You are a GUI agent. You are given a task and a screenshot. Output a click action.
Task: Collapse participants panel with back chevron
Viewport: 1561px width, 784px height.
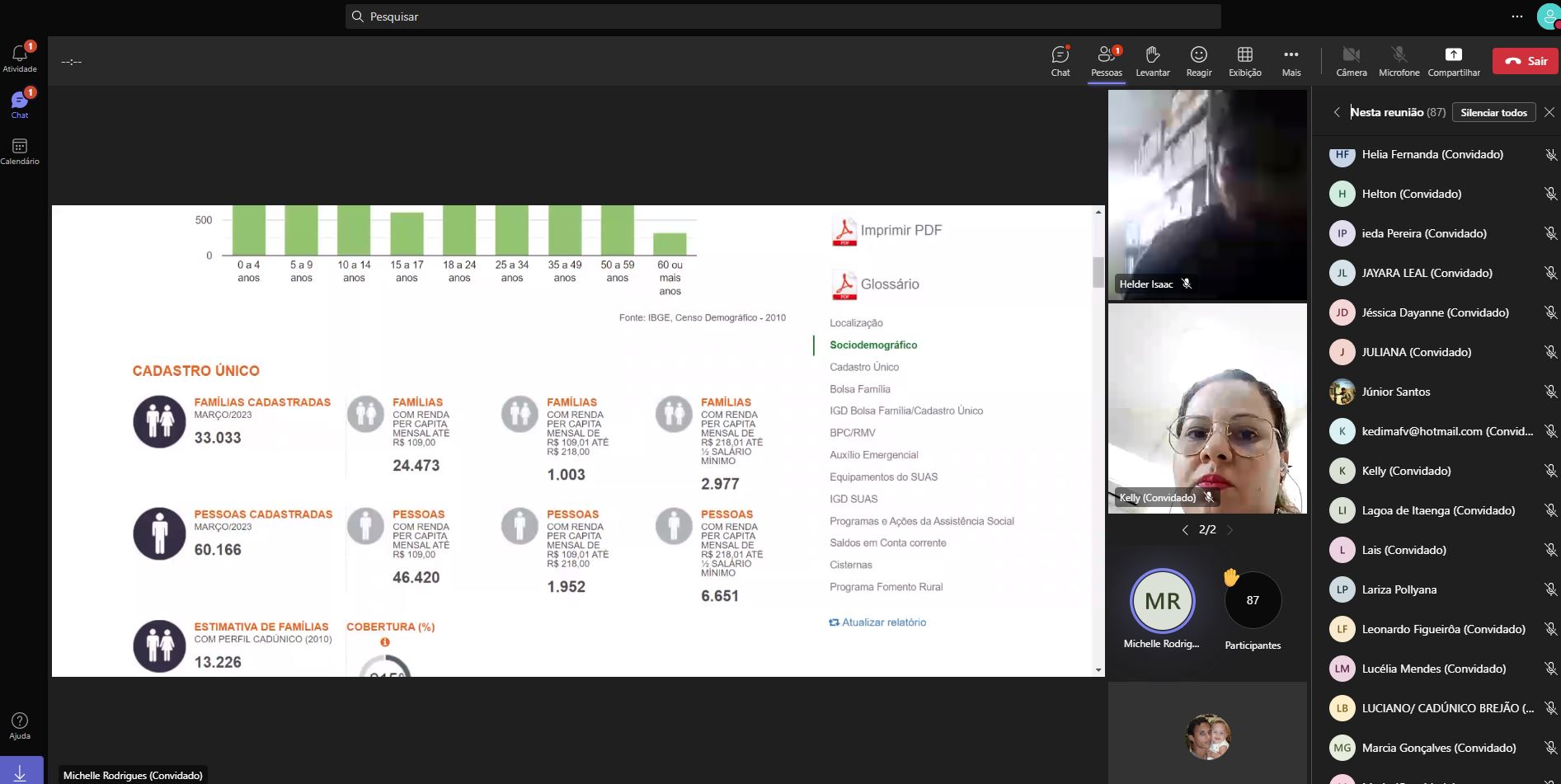(1337, 112)
